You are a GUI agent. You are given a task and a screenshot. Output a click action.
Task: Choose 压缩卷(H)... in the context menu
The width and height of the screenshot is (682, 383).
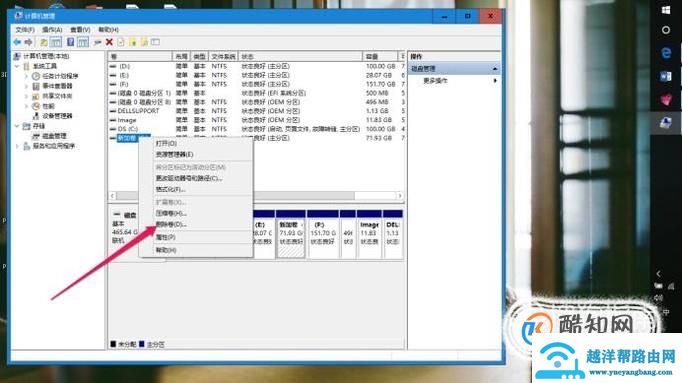coord(171,213)
